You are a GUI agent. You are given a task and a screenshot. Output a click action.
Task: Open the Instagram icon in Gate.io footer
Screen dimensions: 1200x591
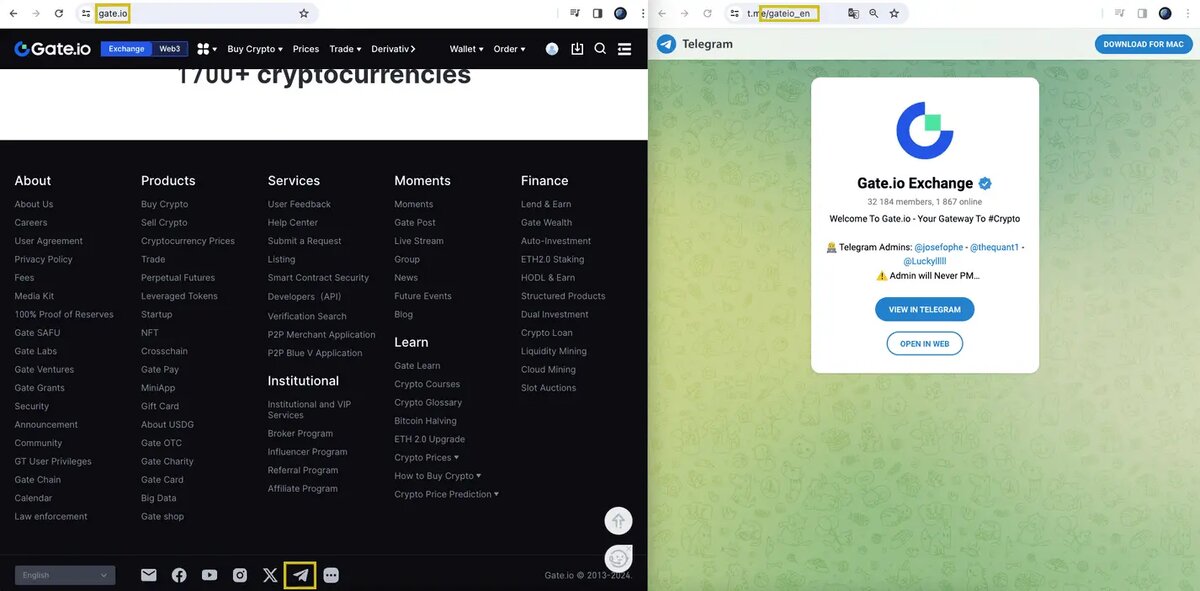[x=240, y=575]
